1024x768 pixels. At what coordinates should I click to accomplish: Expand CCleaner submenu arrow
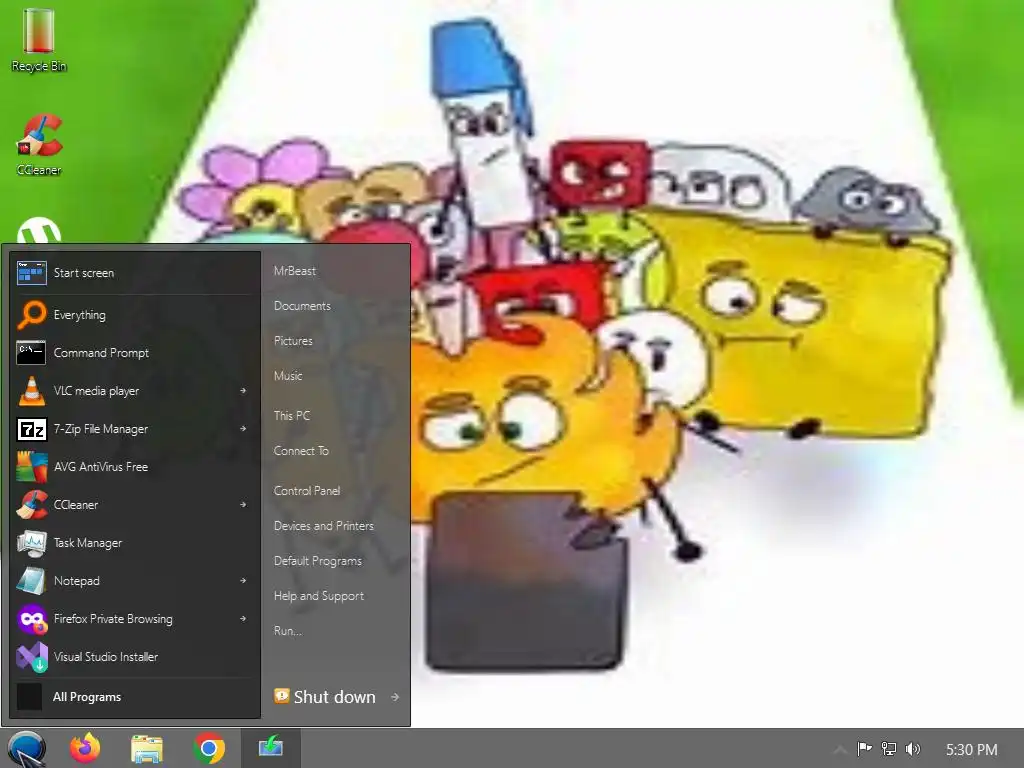tap(243, 504)
